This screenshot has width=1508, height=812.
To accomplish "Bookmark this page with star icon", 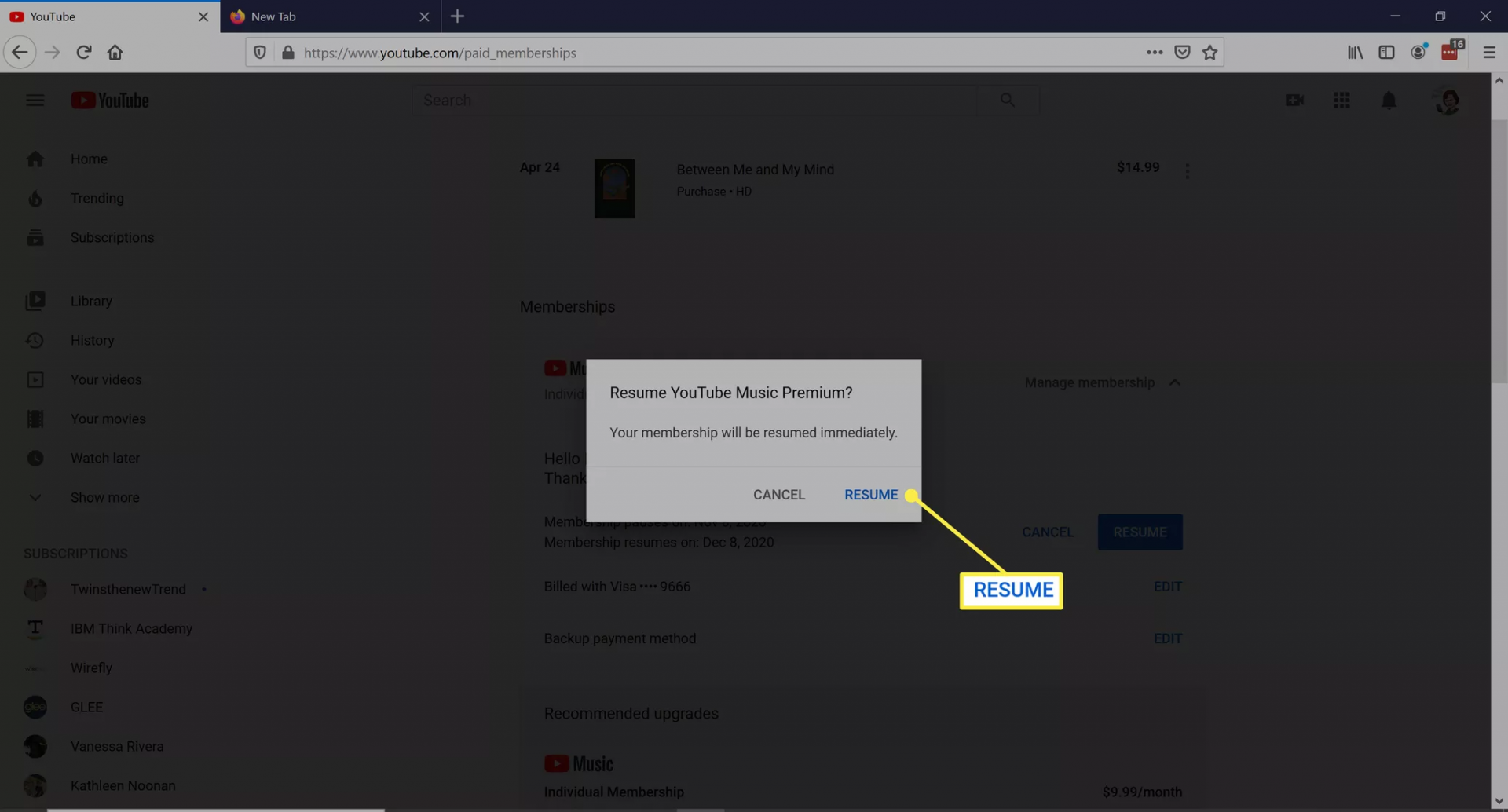I will (x=1210, y=53).
